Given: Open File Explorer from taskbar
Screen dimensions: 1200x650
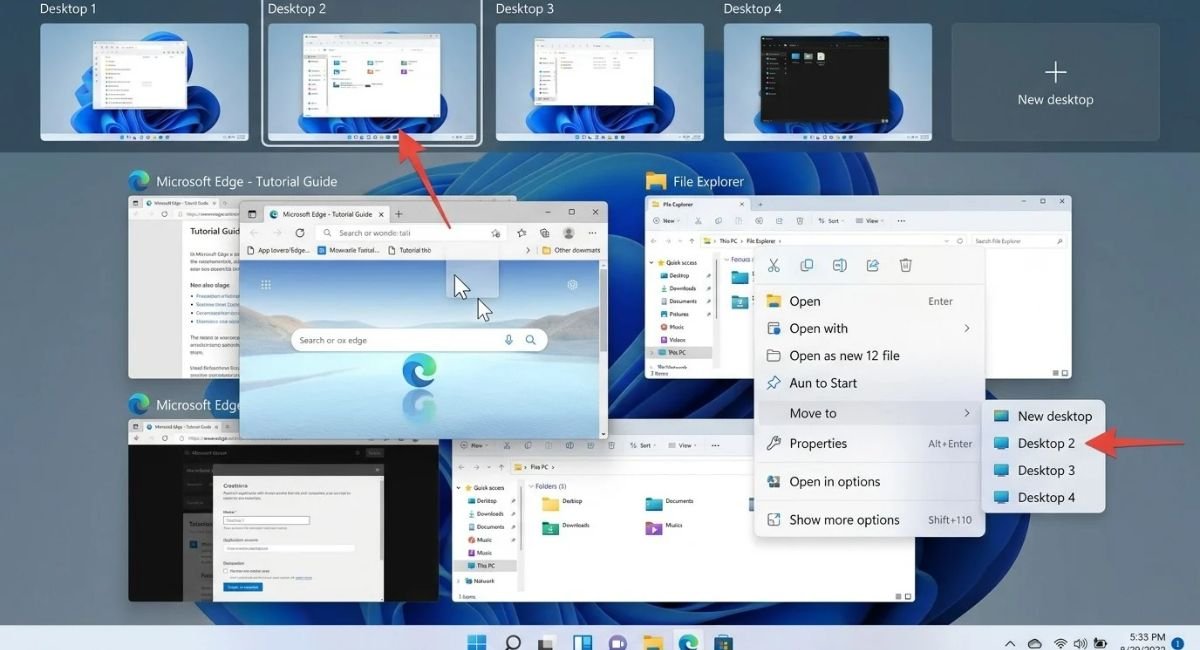Looking at the screenshot, I should click(x=653, y=641).
